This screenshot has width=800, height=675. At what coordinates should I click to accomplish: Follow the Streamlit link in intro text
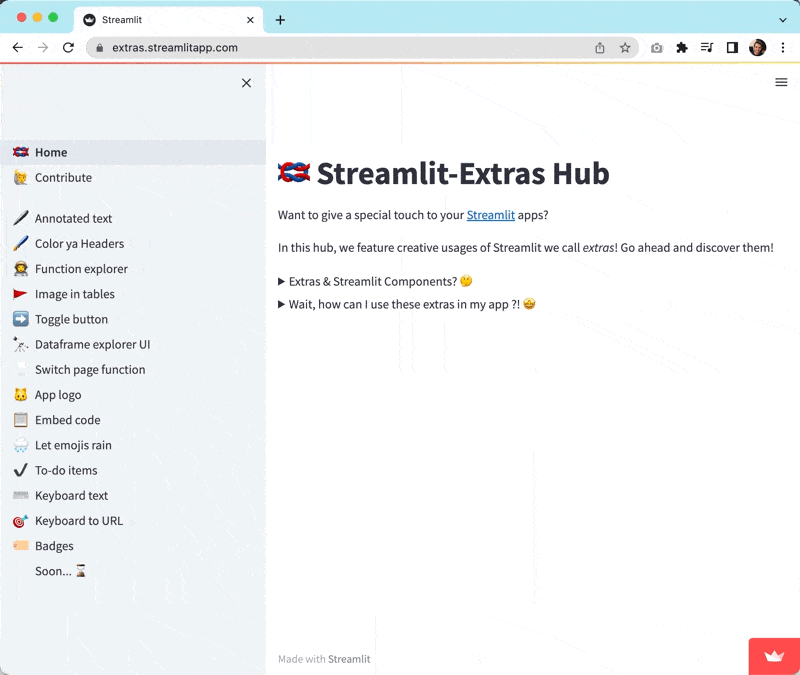pyautogui.click(x=490, y=215)
